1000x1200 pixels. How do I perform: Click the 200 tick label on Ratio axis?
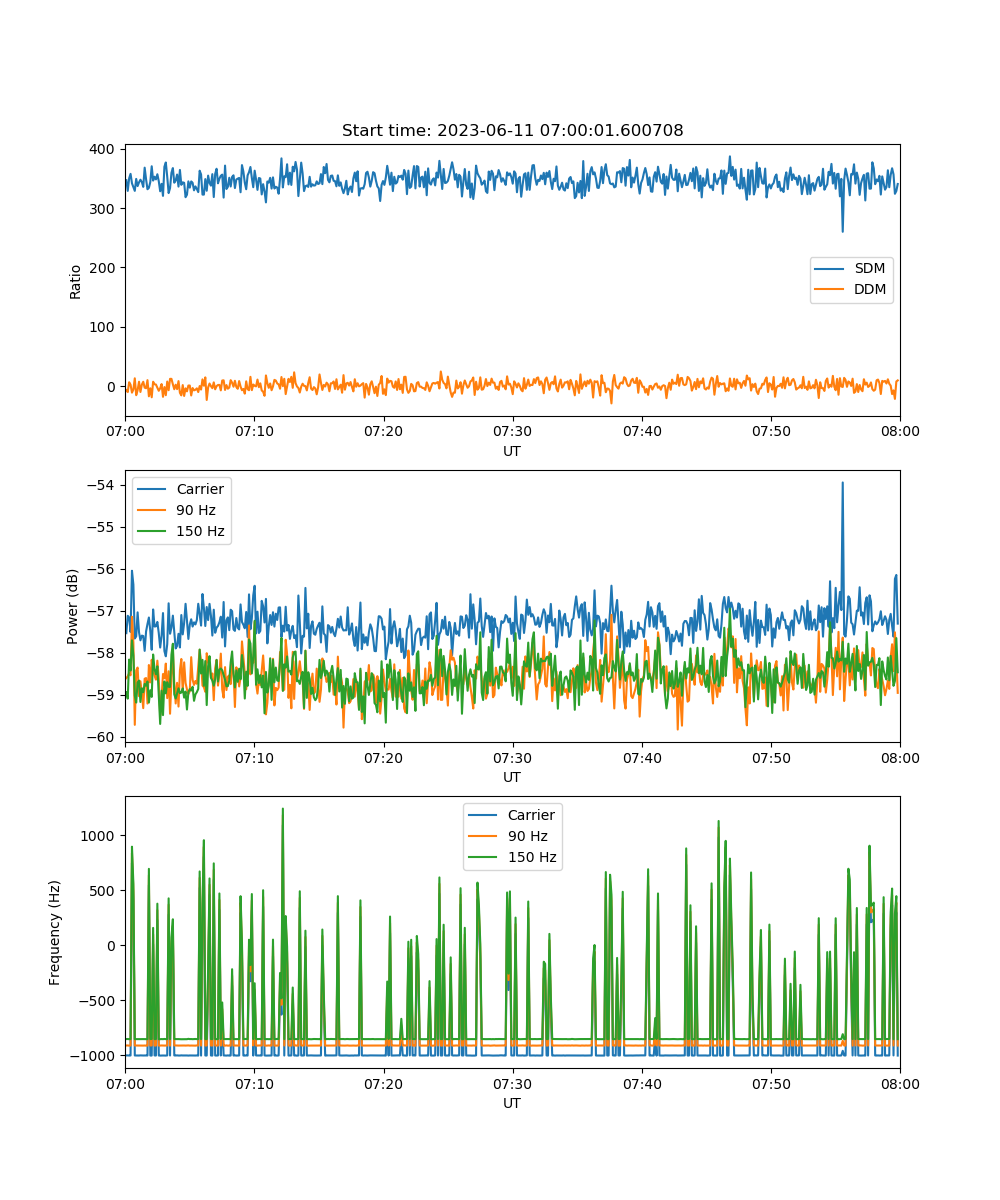[x=104, y=268]
